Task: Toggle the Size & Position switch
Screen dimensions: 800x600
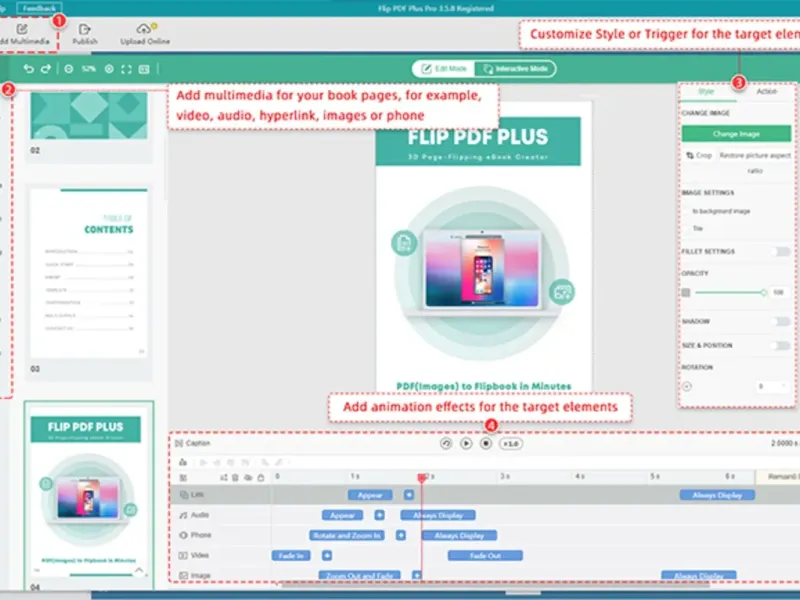Action: click(781, 345)
